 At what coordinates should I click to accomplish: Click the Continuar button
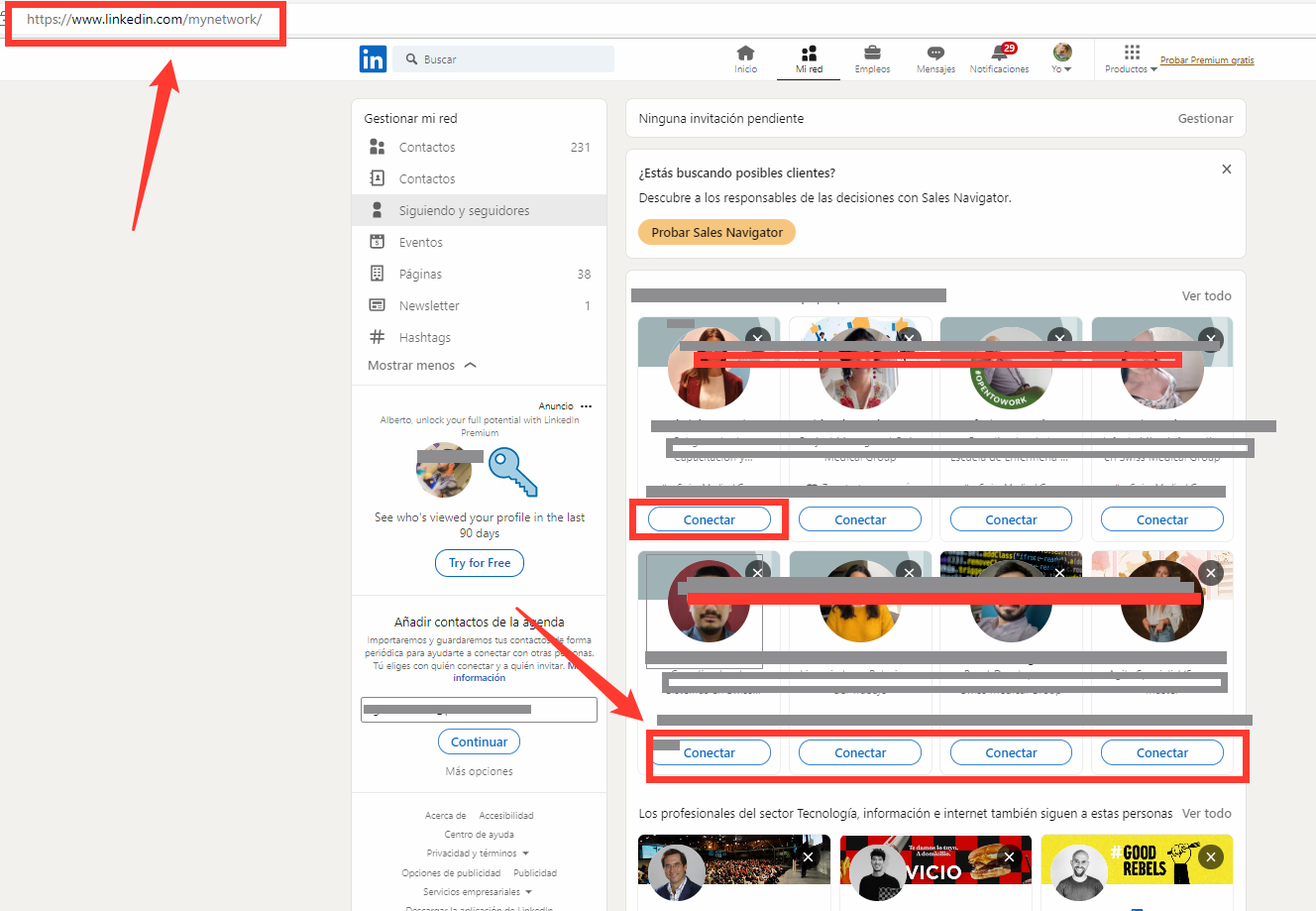tap(480, 741)
